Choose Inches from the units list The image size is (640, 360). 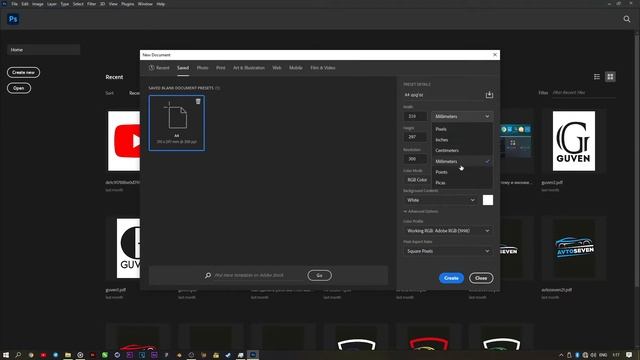point(462,140)
